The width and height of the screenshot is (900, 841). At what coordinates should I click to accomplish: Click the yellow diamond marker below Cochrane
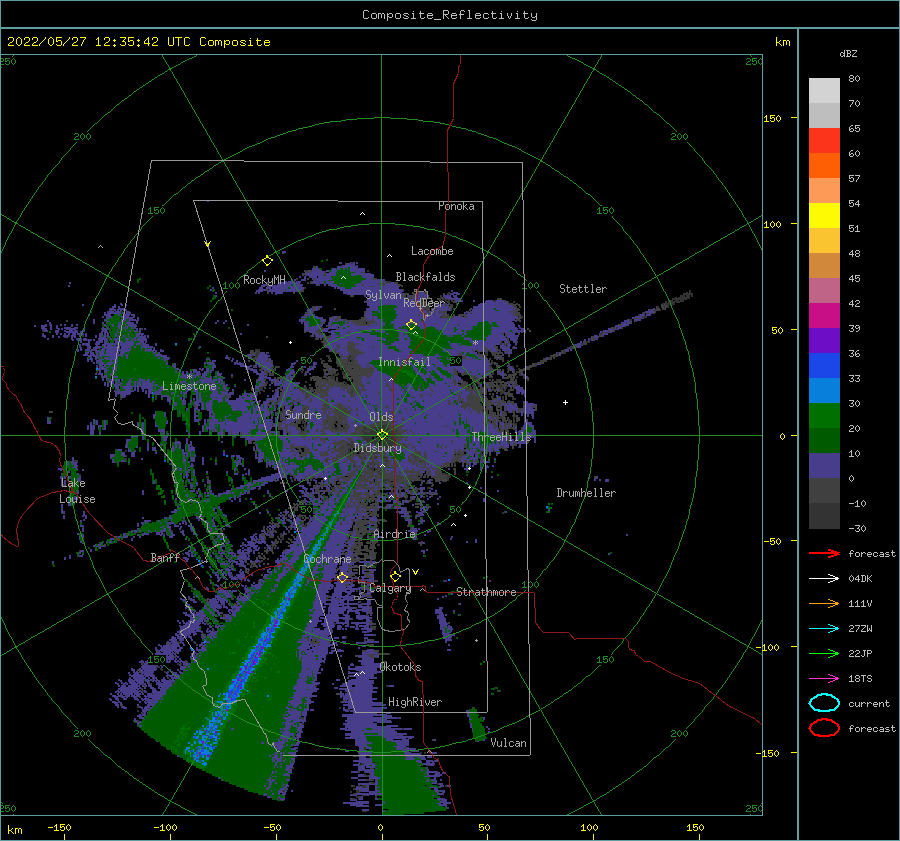342,577
